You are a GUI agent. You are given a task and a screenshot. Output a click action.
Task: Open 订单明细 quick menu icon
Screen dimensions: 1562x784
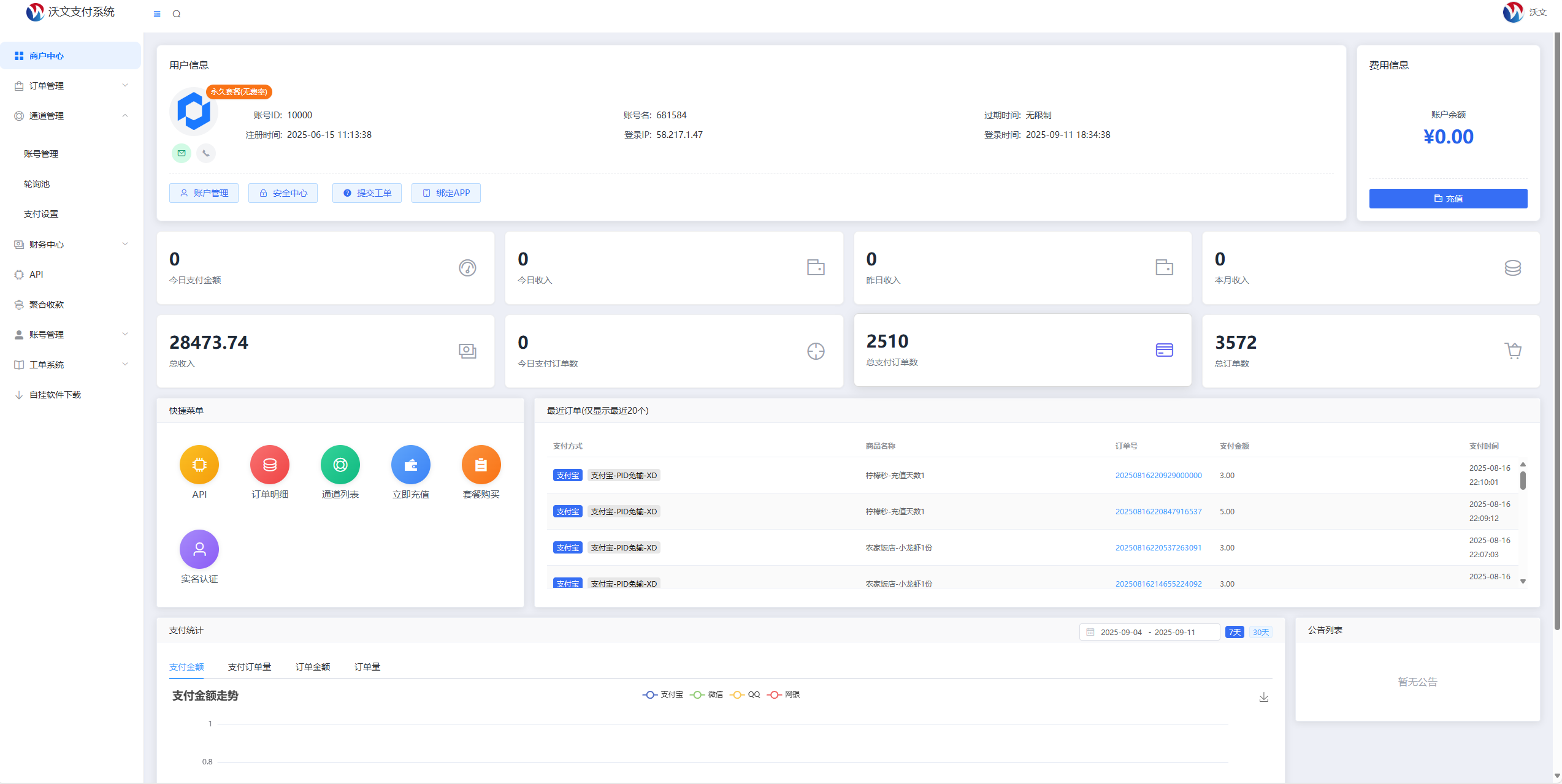[x=270, y=465]
